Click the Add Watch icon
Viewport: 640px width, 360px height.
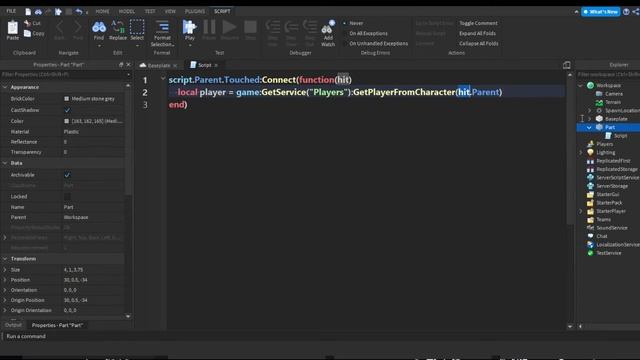click(328, 27)
